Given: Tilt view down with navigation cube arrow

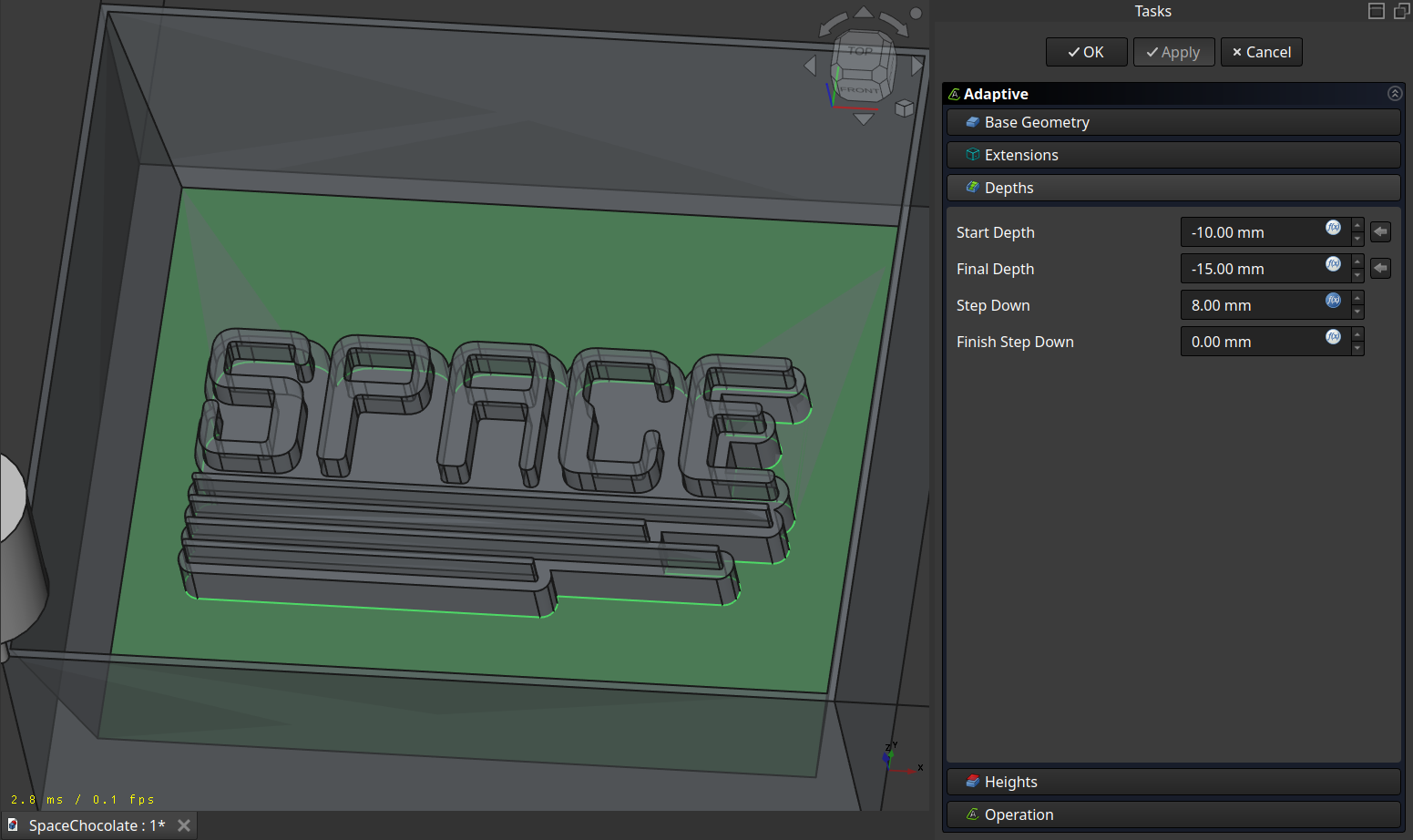Looking at the screenshot, I should tap(864, 119).
